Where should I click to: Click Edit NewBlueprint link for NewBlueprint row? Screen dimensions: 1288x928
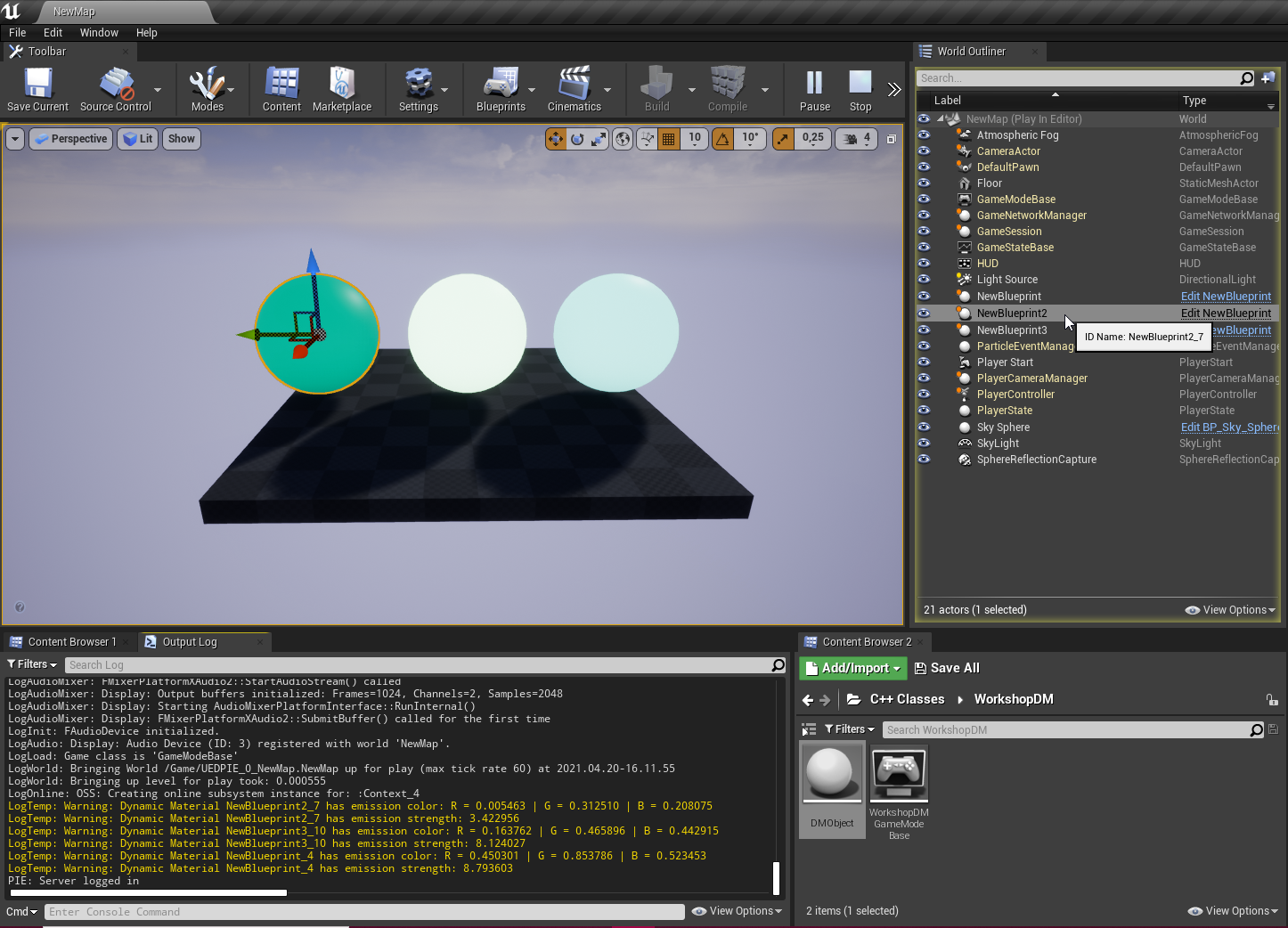1226,297
